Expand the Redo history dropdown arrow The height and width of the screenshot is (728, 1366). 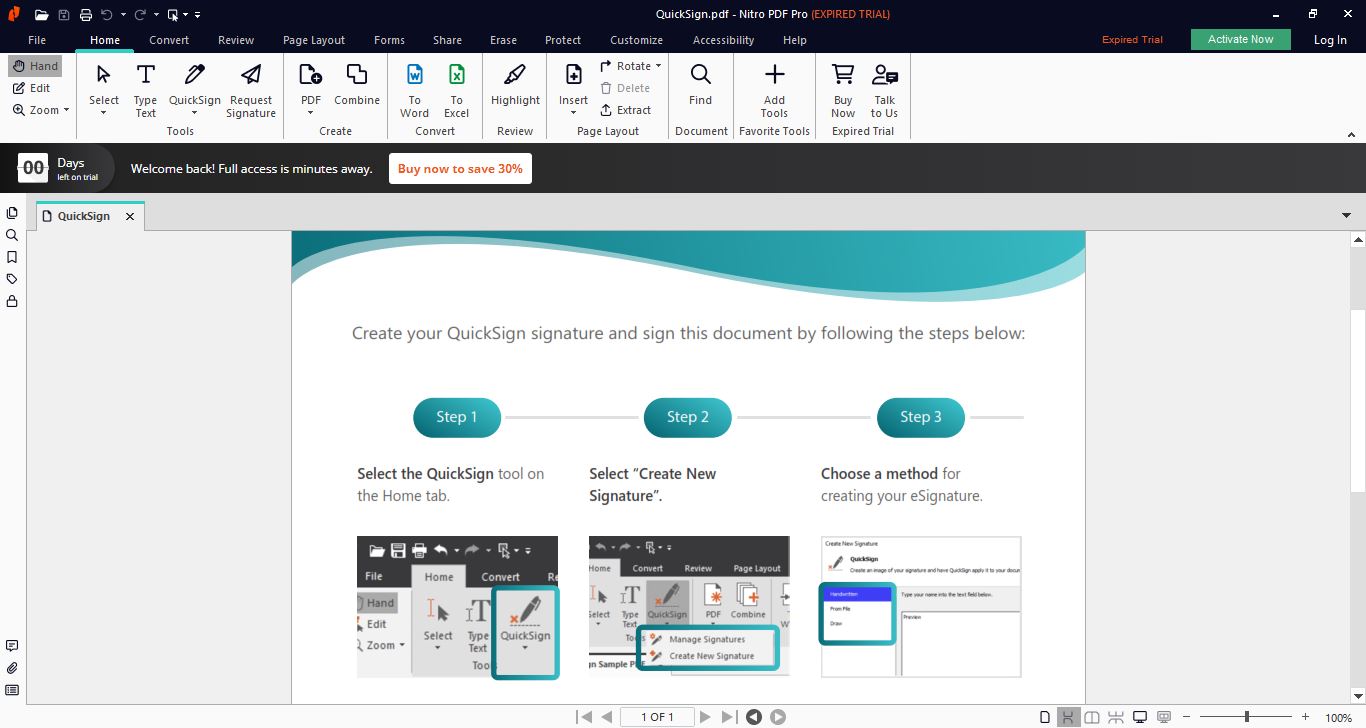[156, 15]
